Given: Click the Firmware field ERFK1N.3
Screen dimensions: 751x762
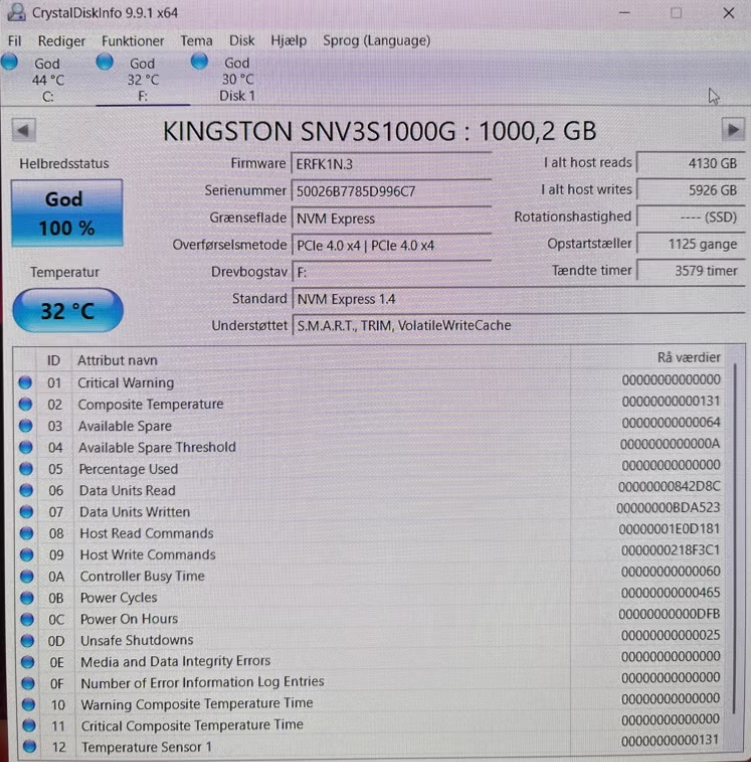Looking at the screenshot, I should pyautogui.click(x=391, y=164).
